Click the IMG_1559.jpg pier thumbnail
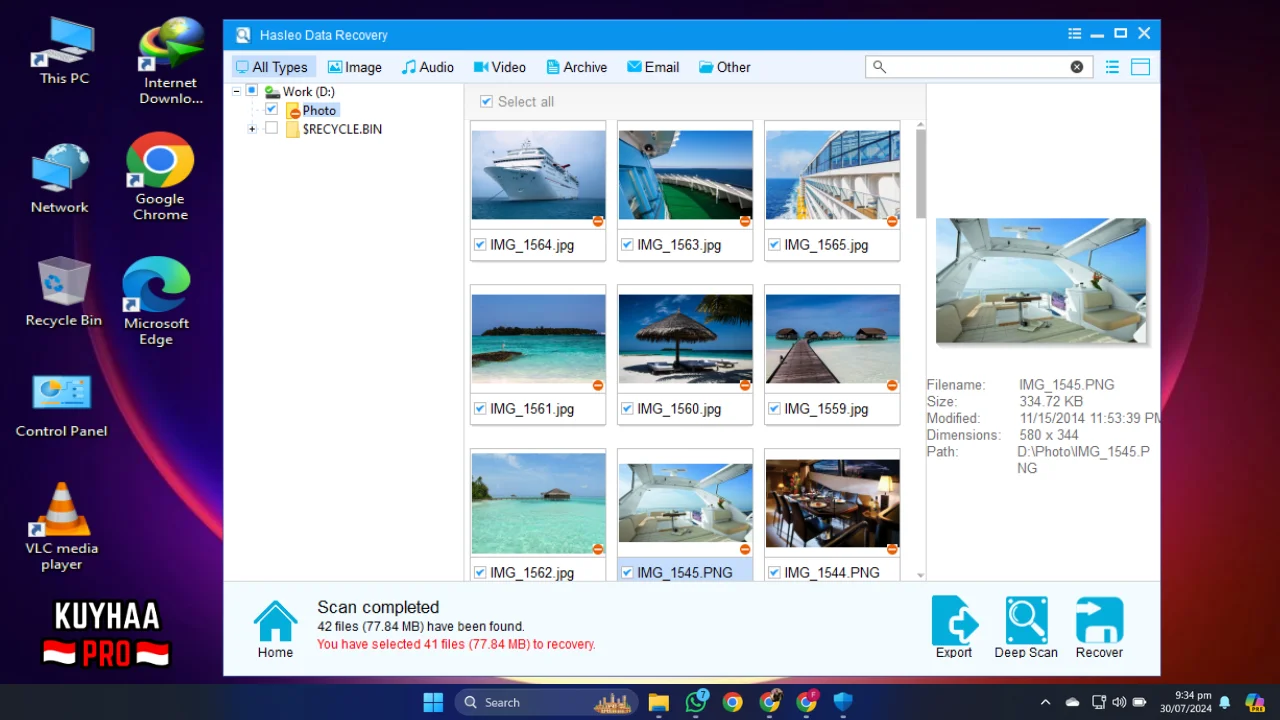 click(x=832, y=339)
